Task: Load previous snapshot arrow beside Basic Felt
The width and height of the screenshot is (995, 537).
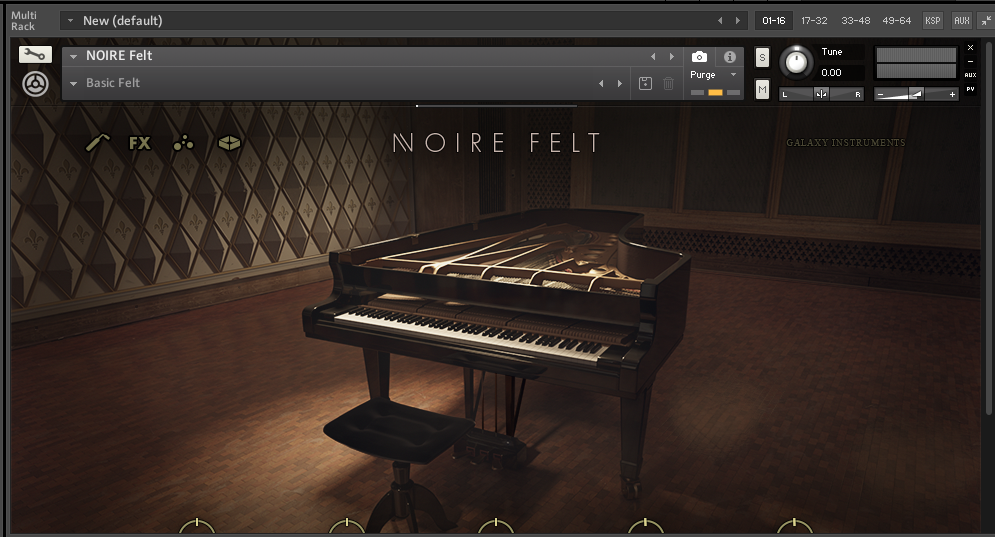Action: click(601, 83)
